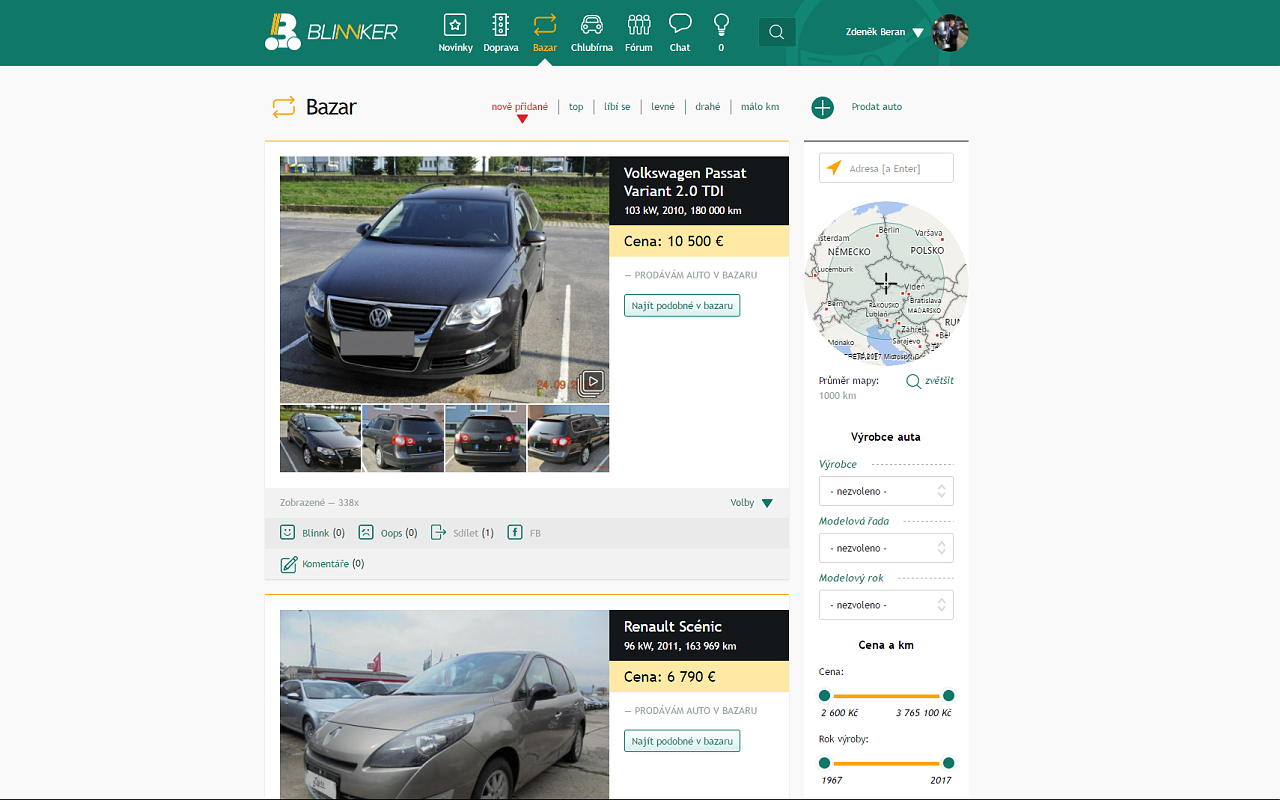
Task: Open the Modelová řada dropdown
Action: [x=886, y=548]
